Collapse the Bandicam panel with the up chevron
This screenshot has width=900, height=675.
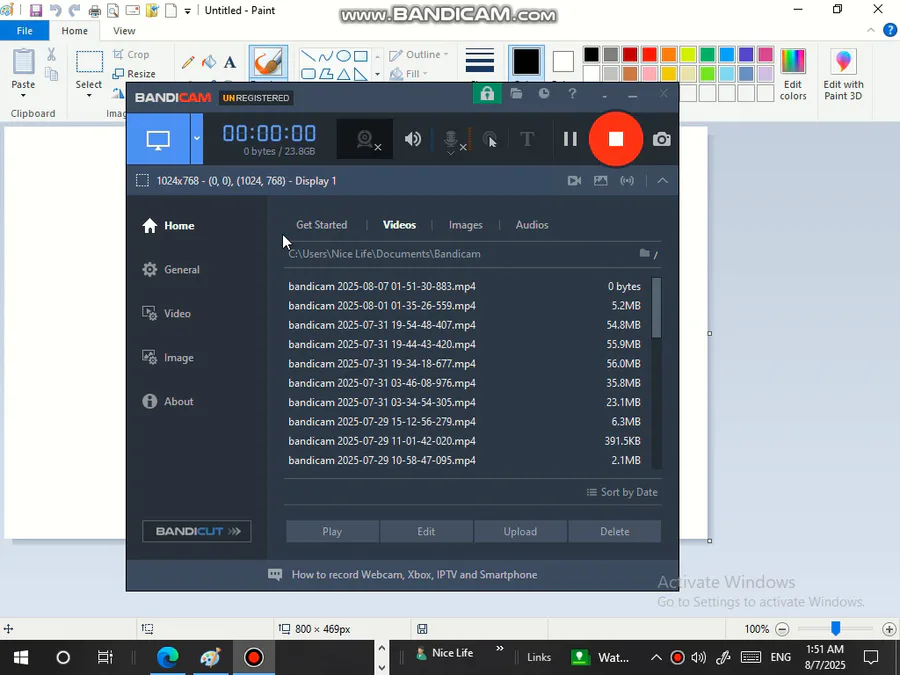coord(662,181)
